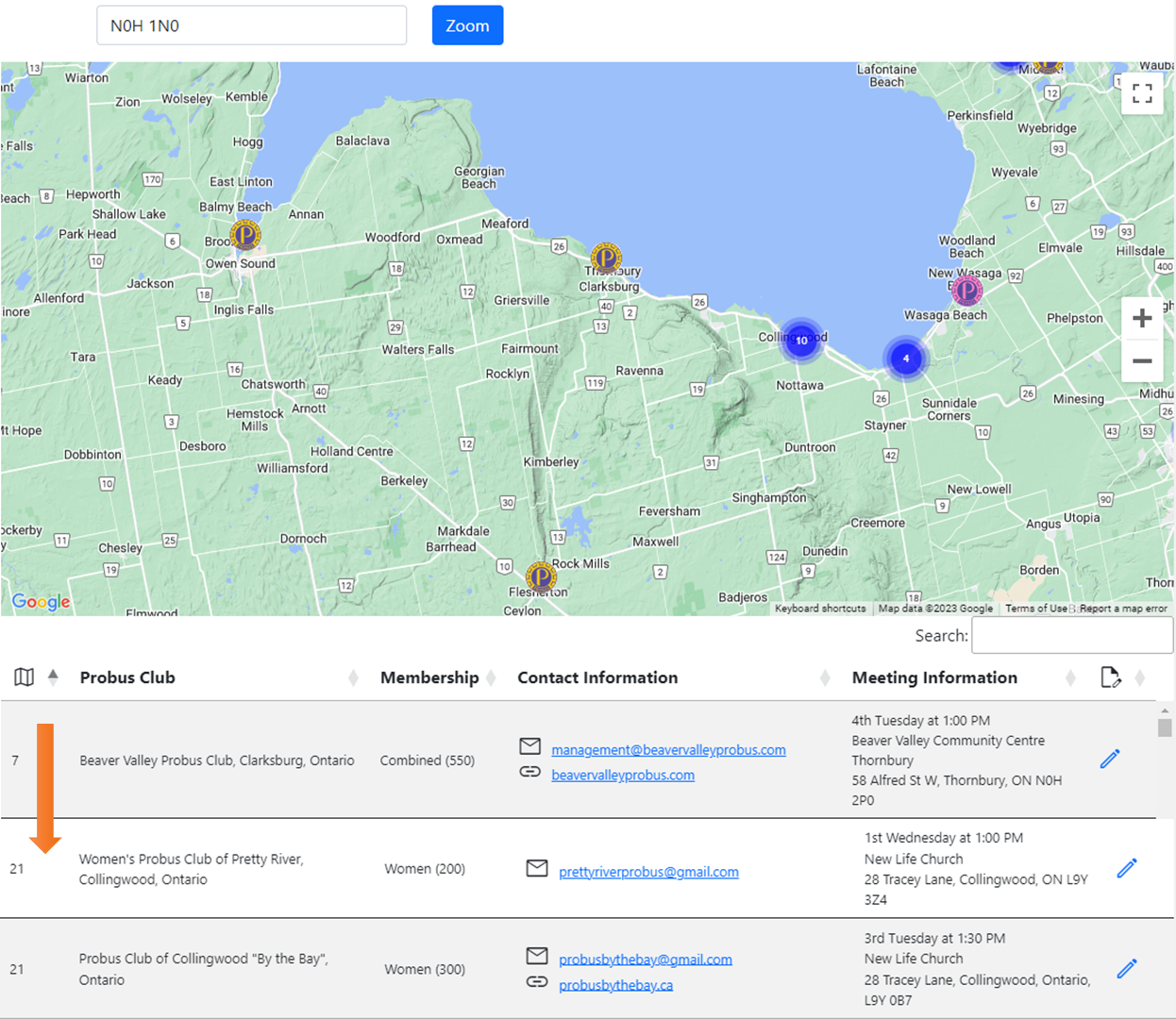Select '3rd Tuesday at 1:30 PM' meeting text

pos(934,939)
